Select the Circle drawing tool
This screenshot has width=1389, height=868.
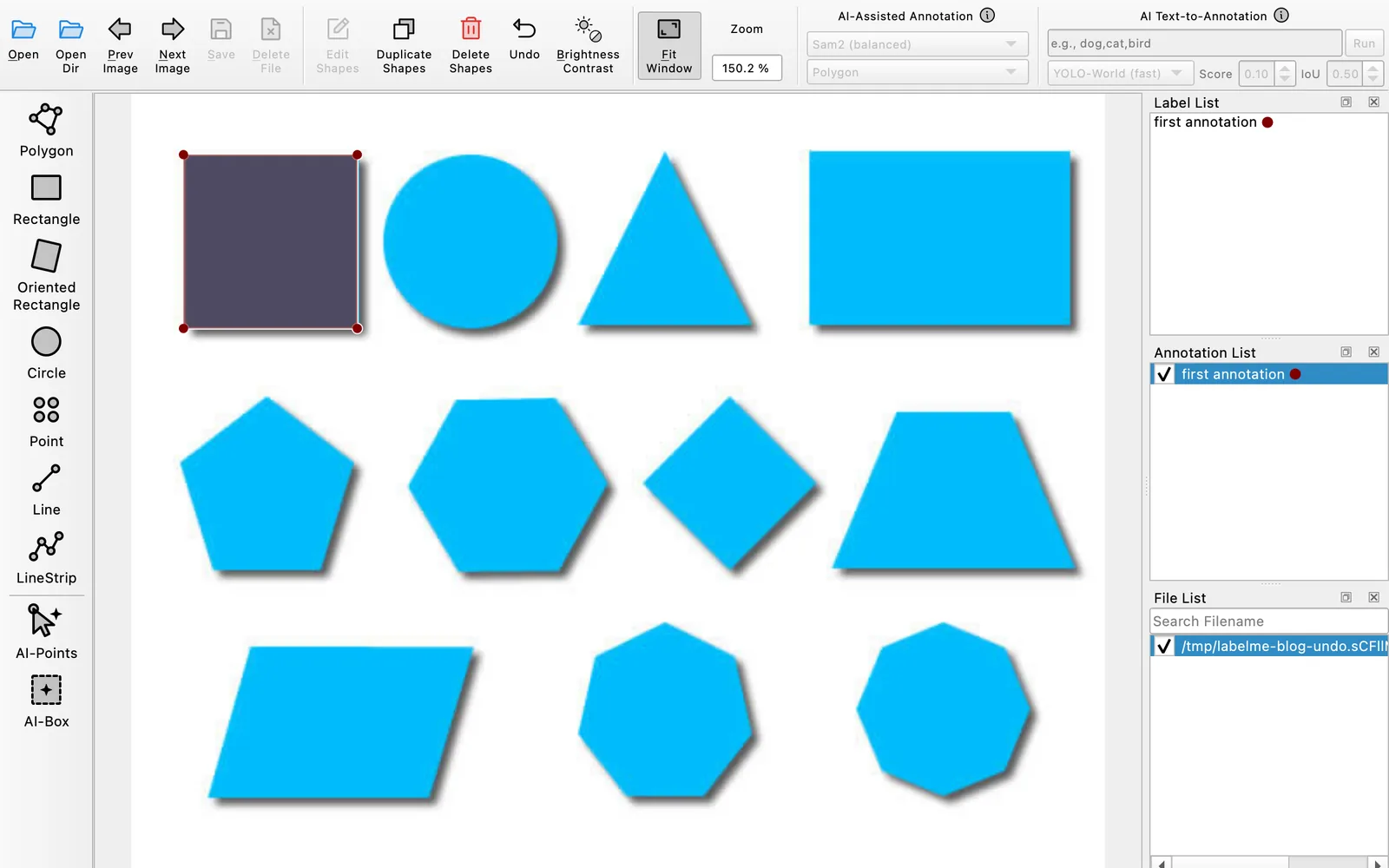[46, 353]
